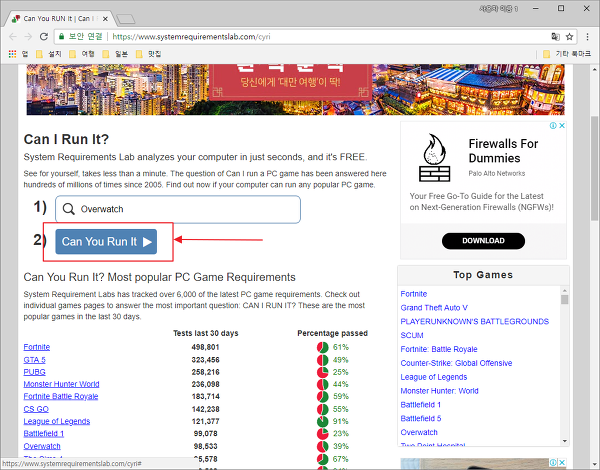Select Counter-Strike: Global Offensive in Top Games

coord(456,363)
